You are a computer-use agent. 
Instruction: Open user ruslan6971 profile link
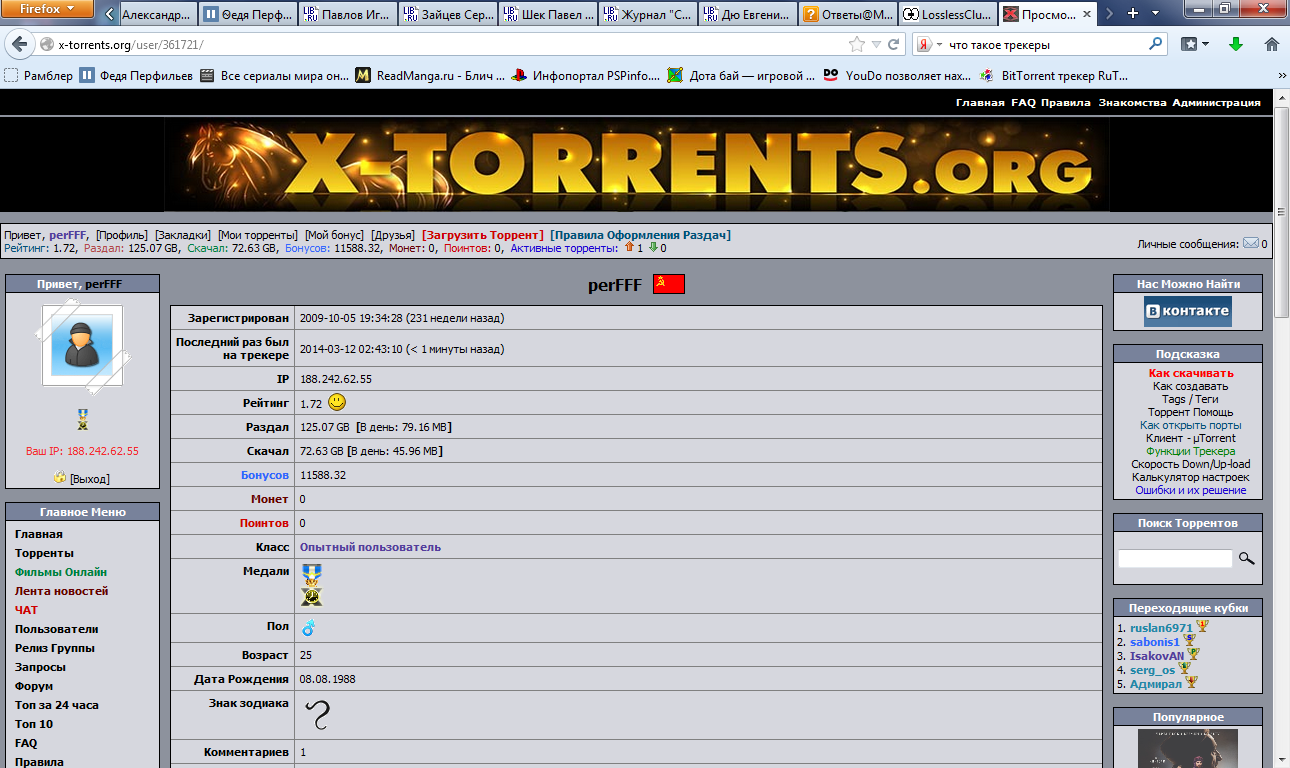1161,628
